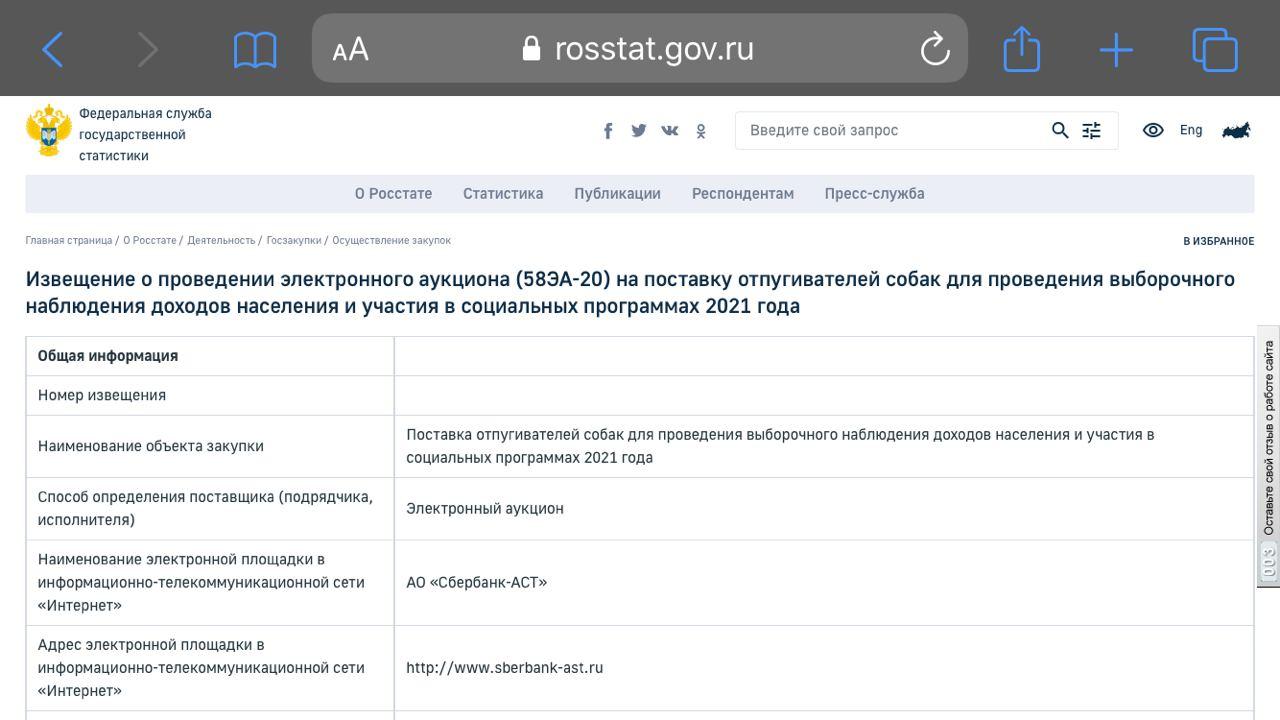Go to Госзакупки breadcrumb link
1280x720 pixels.
click(294, 241)
